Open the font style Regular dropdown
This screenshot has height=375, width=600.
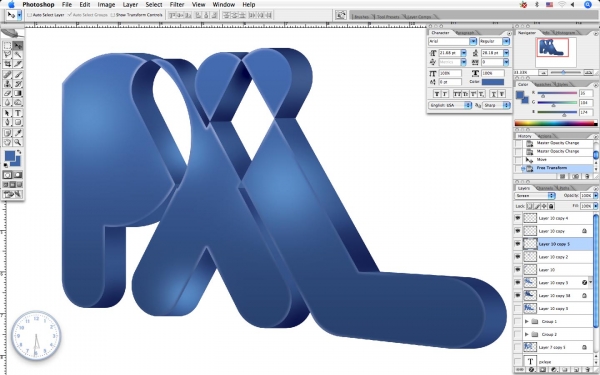[506, 41]
